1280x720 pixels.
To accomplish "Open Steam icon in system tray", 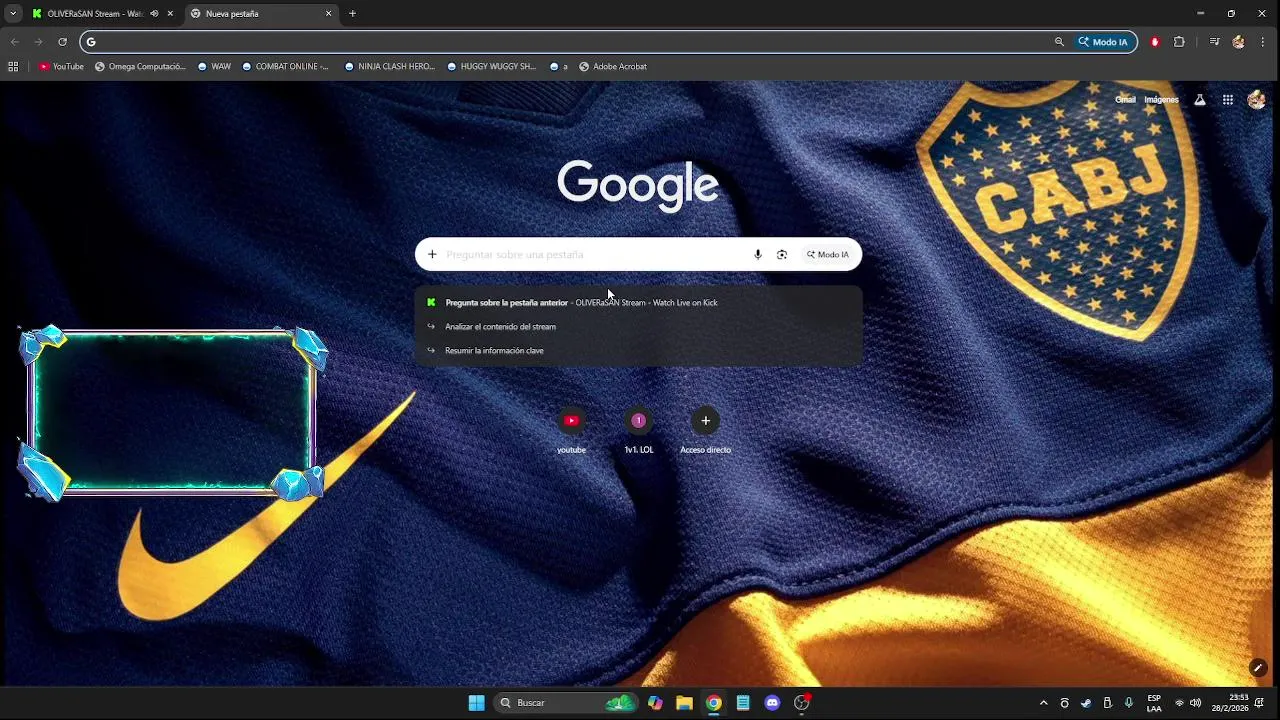I will 1086,703.
